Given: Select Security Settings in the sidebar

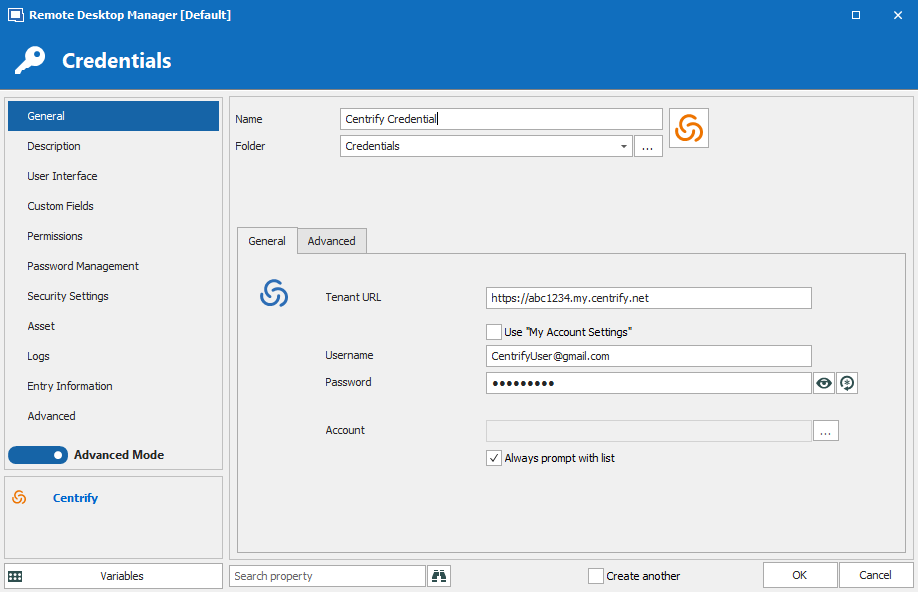Looking at the screenshot, I should pyautogui.click(x=68, y=296).
